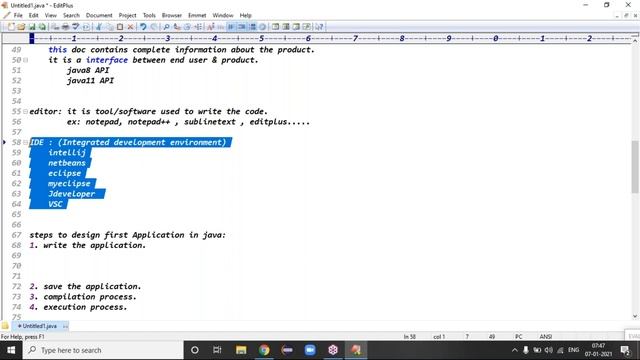Save the file using the Save icon
640x360 pixels.
31,27
